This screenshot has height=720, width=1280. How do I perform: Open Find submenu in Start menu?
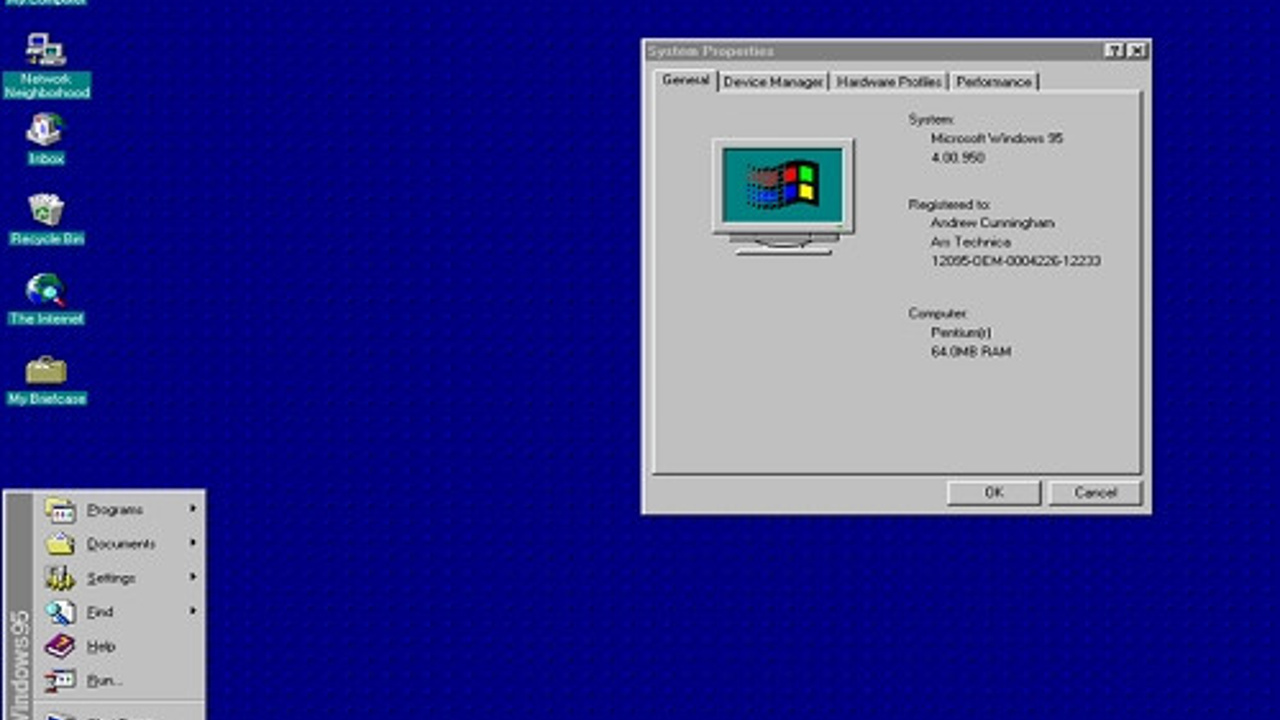[121, 612]
